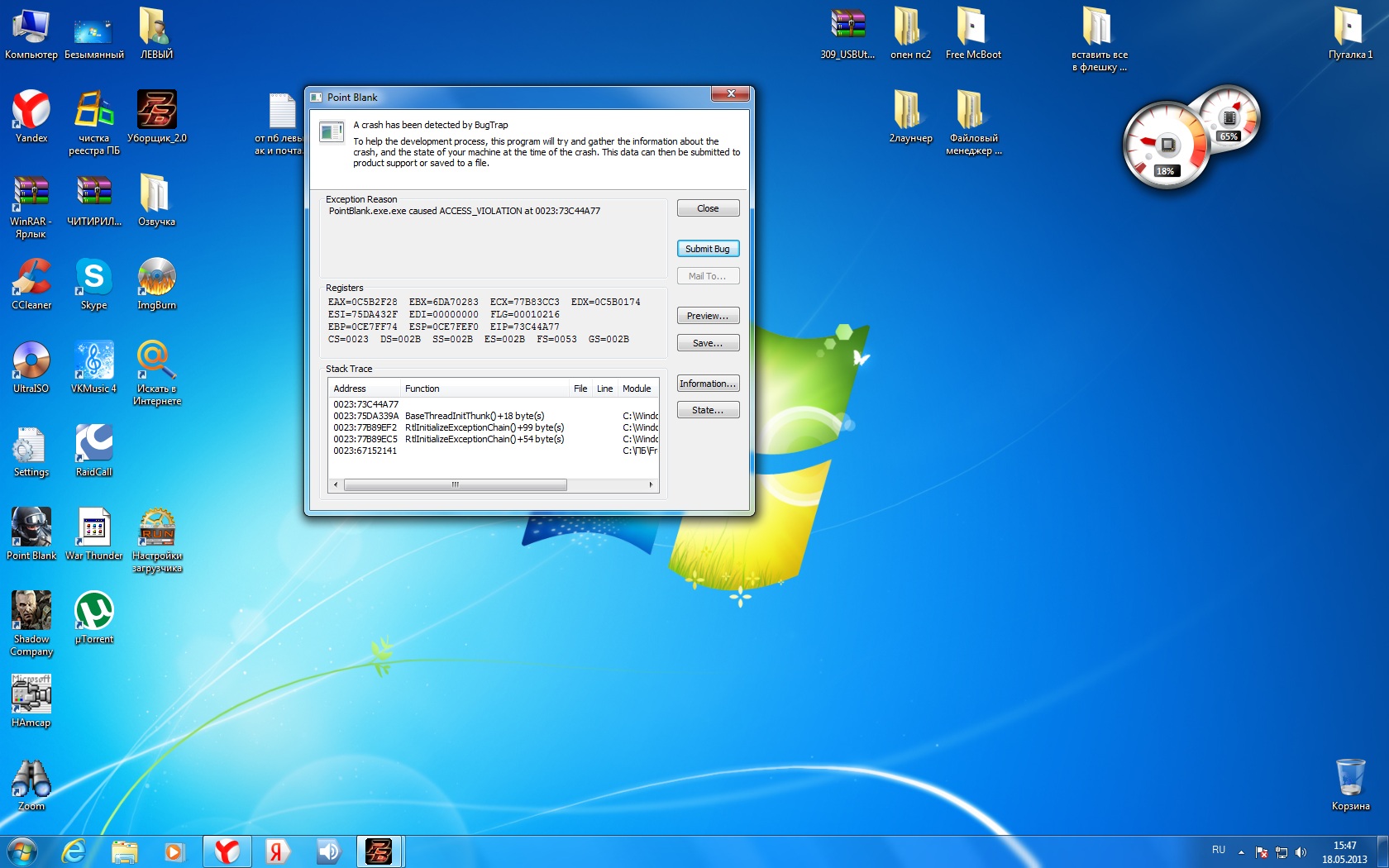Select the Shadow Company desktop icon
This screenshot has width=1389, height=868.
31,623
